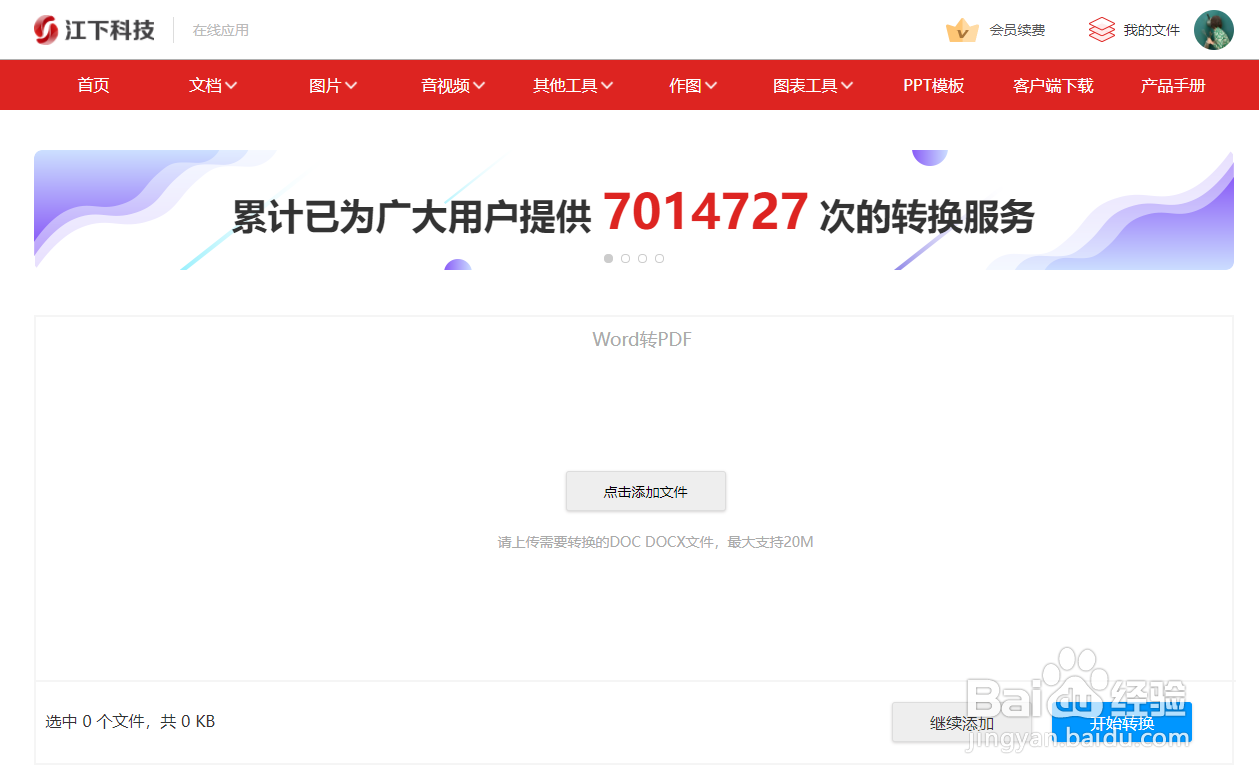Expand the 作图 dropdown menu
Image resolution: width=1259 pixels, height=781 pixels.
pos(692,85)
